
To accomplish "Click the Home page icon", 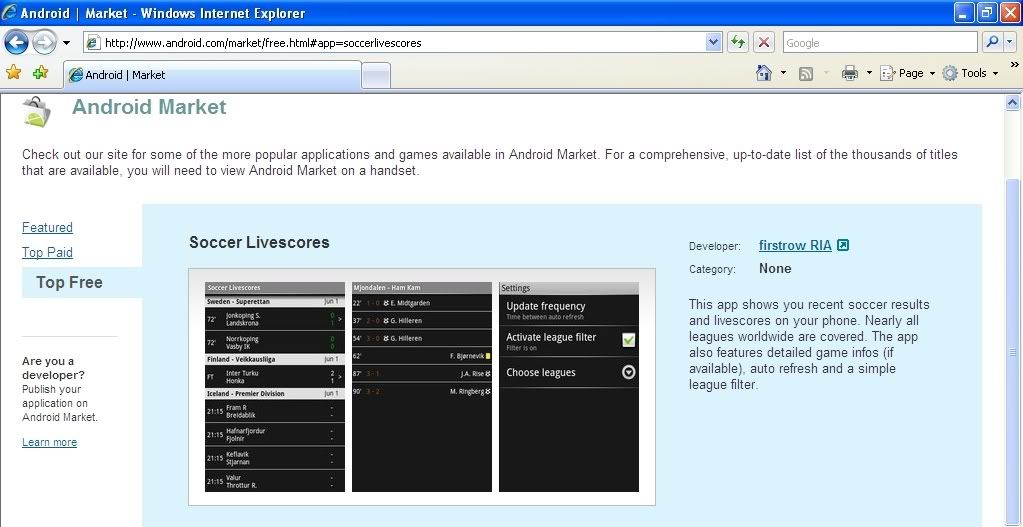I will tap(764, 73).
